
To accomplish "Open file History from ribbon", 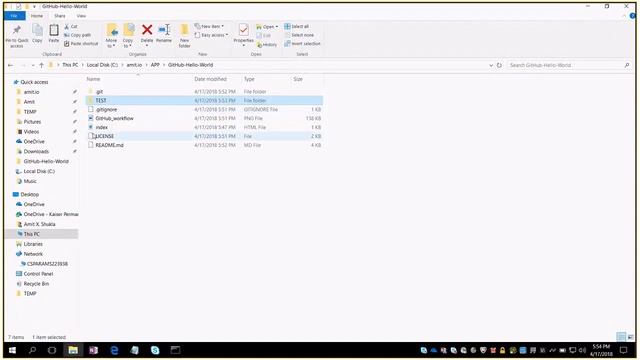I will coord(267,44).
